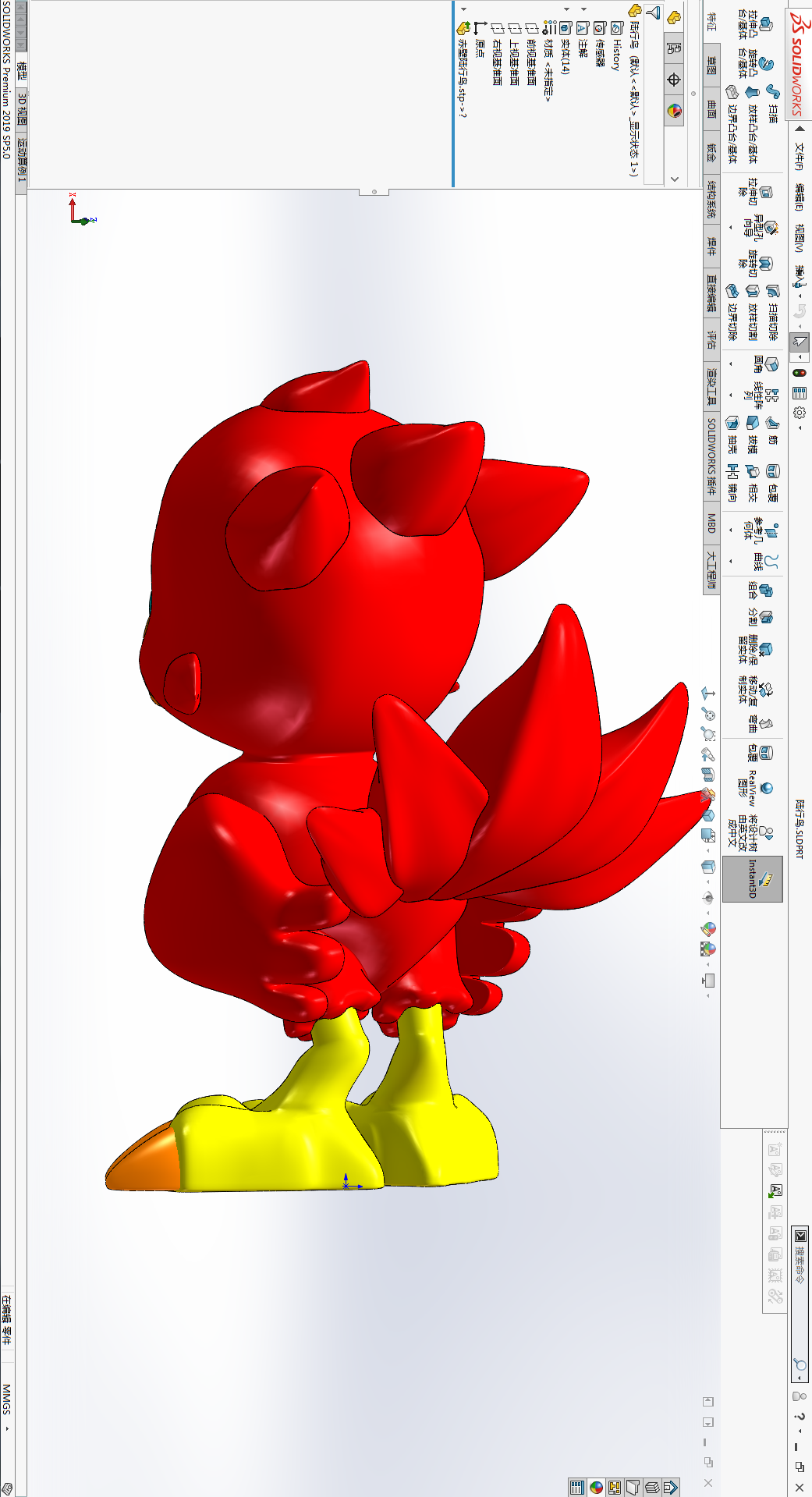The width and height of the screenshot is (812, 1497).
Task: Open the Curves tool (曲线)
Action: tap(764, 562)
